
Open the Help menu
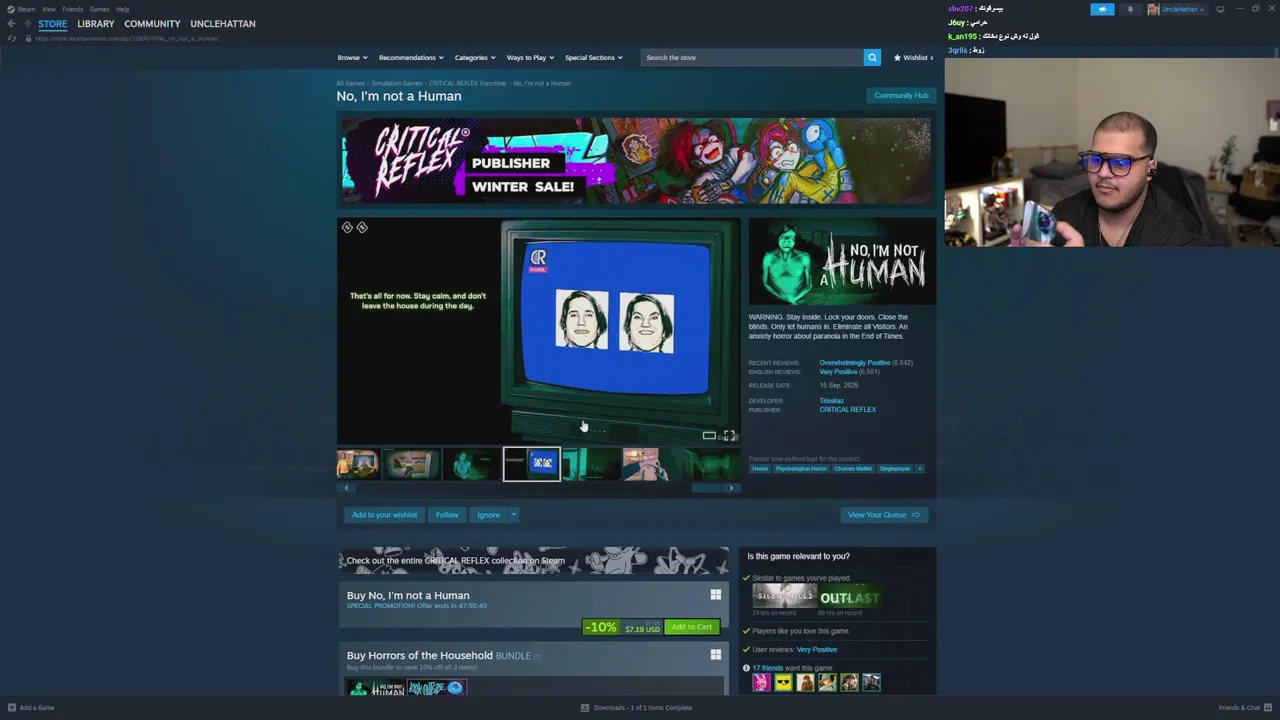pyautogui.click(x=122, y=9)
